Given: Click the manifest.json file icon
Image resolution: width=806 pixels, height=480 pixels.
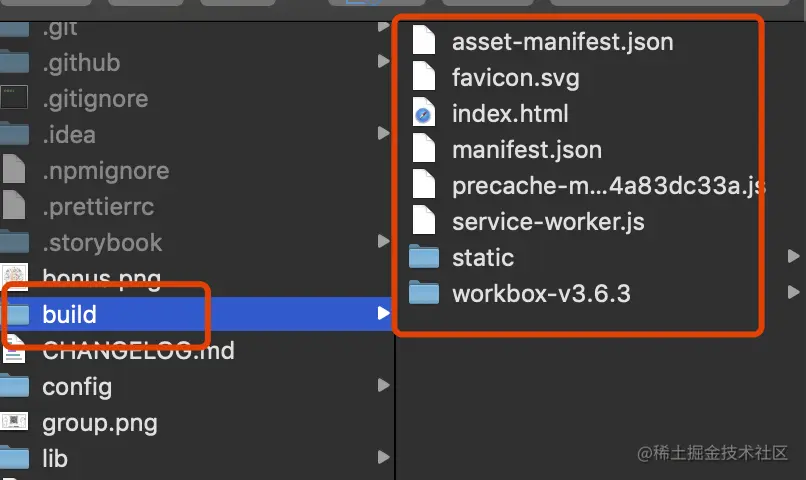Looking at the screenshot, I should tap(424, 148).
